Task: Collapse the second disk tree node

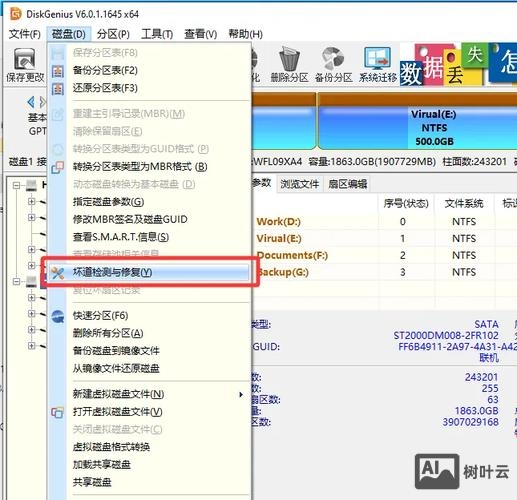Action: pyautogui.click(x=16, y=282)
